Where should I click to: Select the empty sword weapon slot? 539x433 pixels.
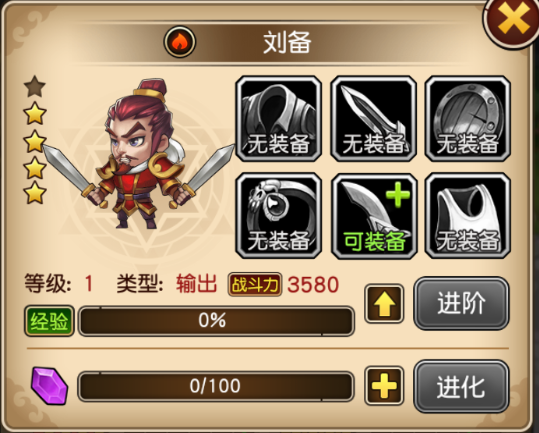(374, 119)
